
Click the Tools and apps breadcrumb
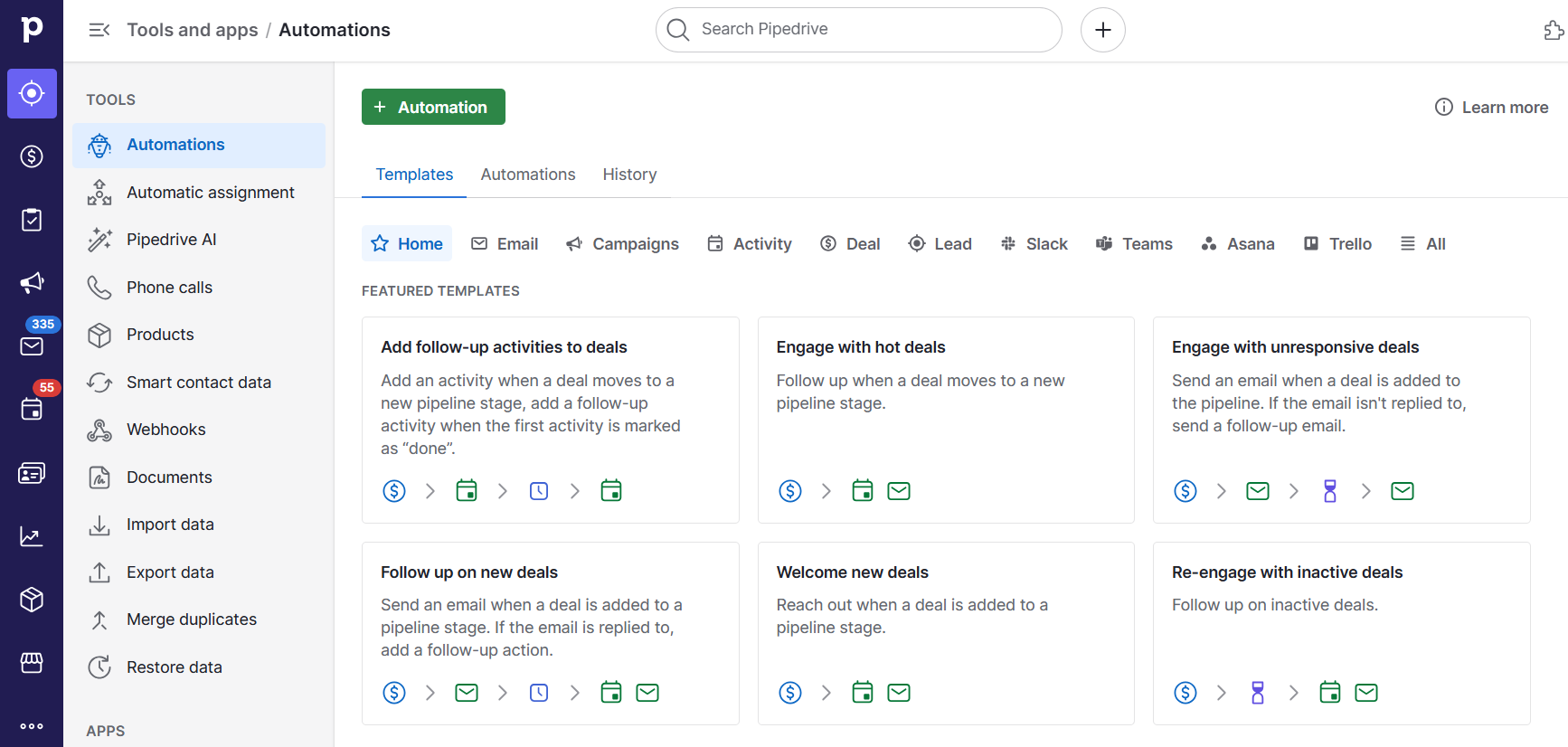click(x=193, y=30)
